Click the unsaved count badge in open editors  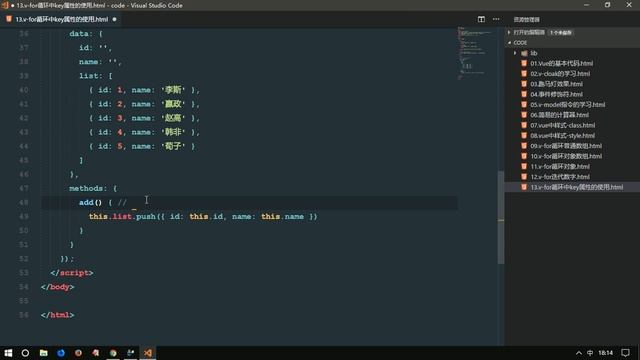click(561, 32)
